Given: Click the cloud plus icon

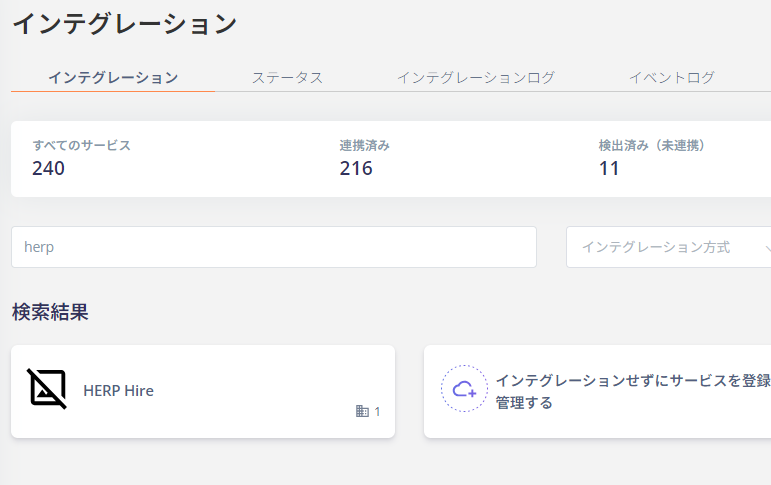Looking at the screenshot, I should click(x=464, y=389).
